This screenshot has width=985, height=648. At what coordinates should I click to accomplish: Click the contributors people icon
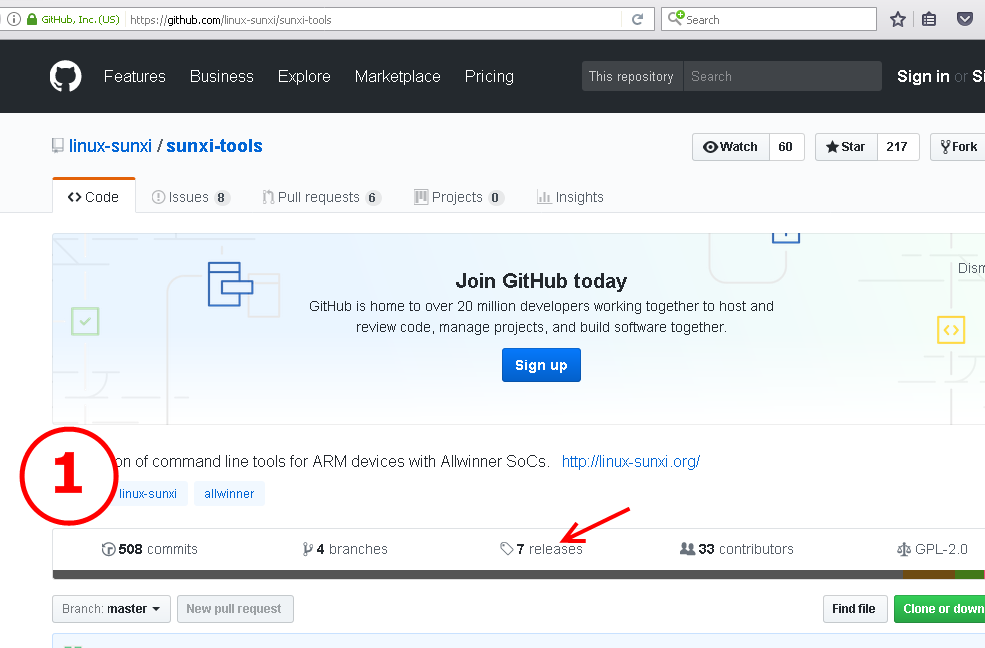click(687, 549)
